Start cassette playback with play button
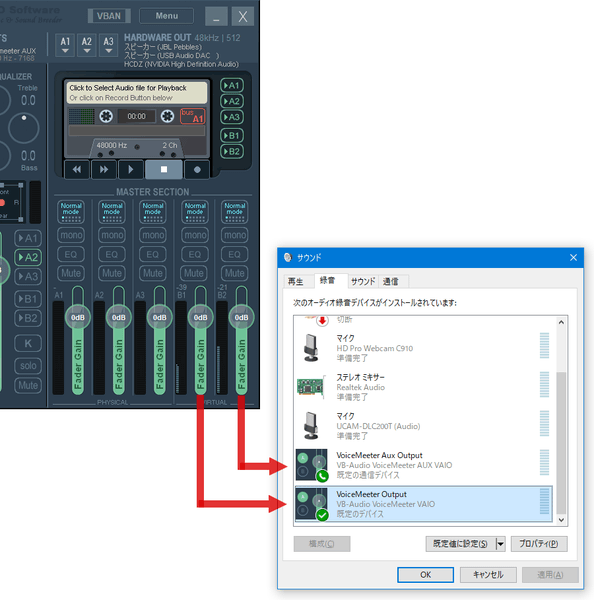 pos(131,170)
